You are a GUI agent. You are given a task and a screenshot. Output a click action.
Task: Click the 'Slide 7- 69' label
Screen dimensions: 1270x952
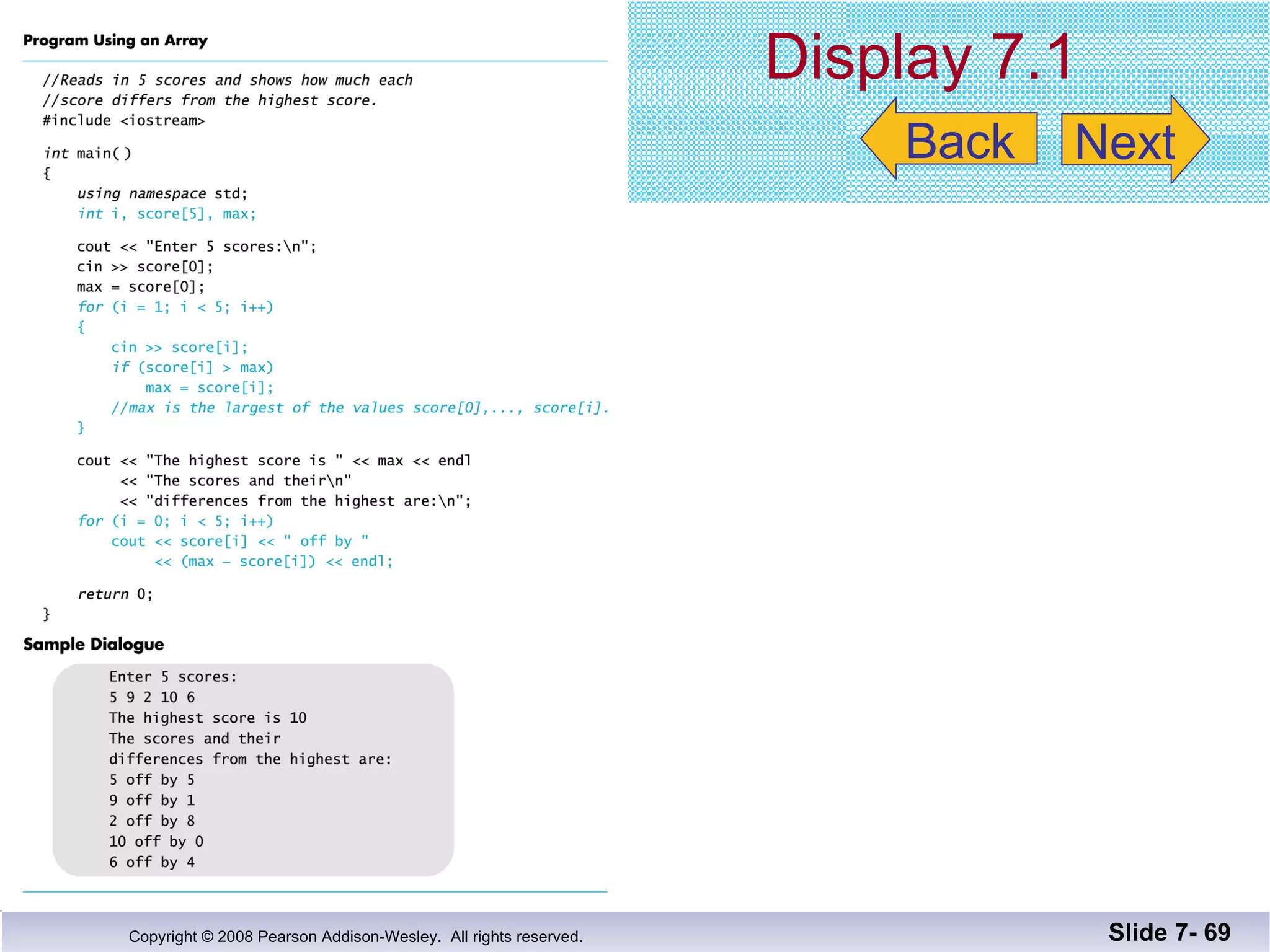click(1170, 932)
